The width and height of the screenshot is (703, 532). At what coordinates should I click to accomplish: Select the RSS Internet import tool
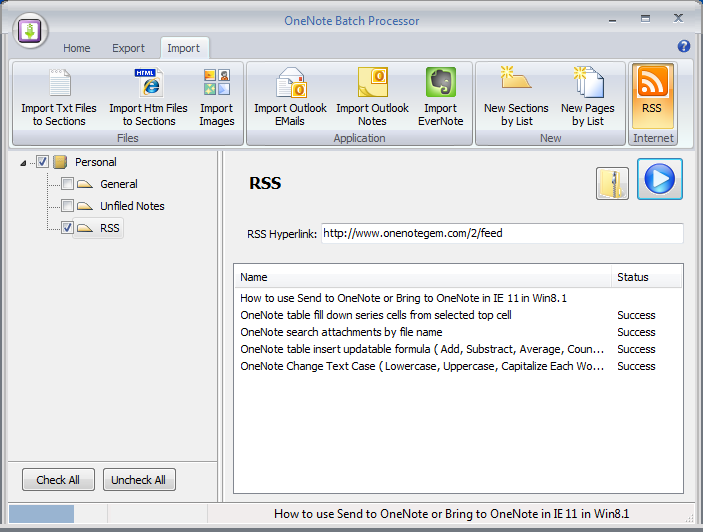(x=652, y=96)
